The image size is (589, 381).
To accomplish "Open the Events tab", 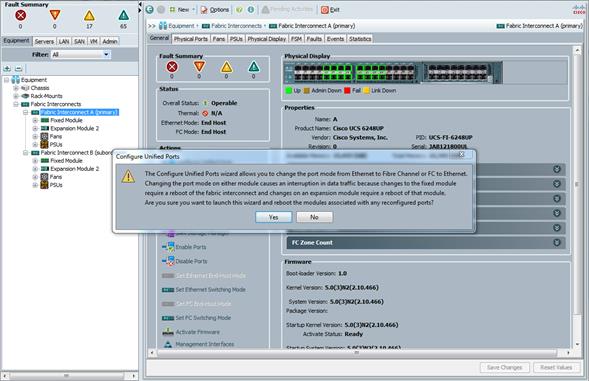I will [x=335, y=39].
